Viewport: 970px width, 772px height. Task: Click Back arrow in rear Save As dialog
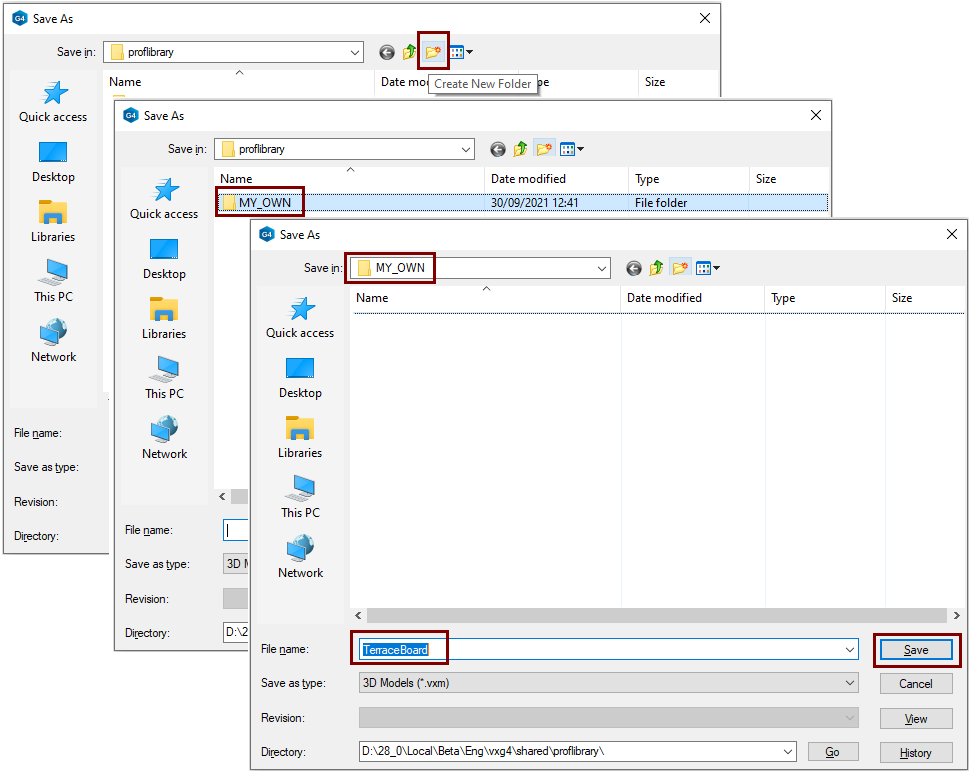point(387,53)
